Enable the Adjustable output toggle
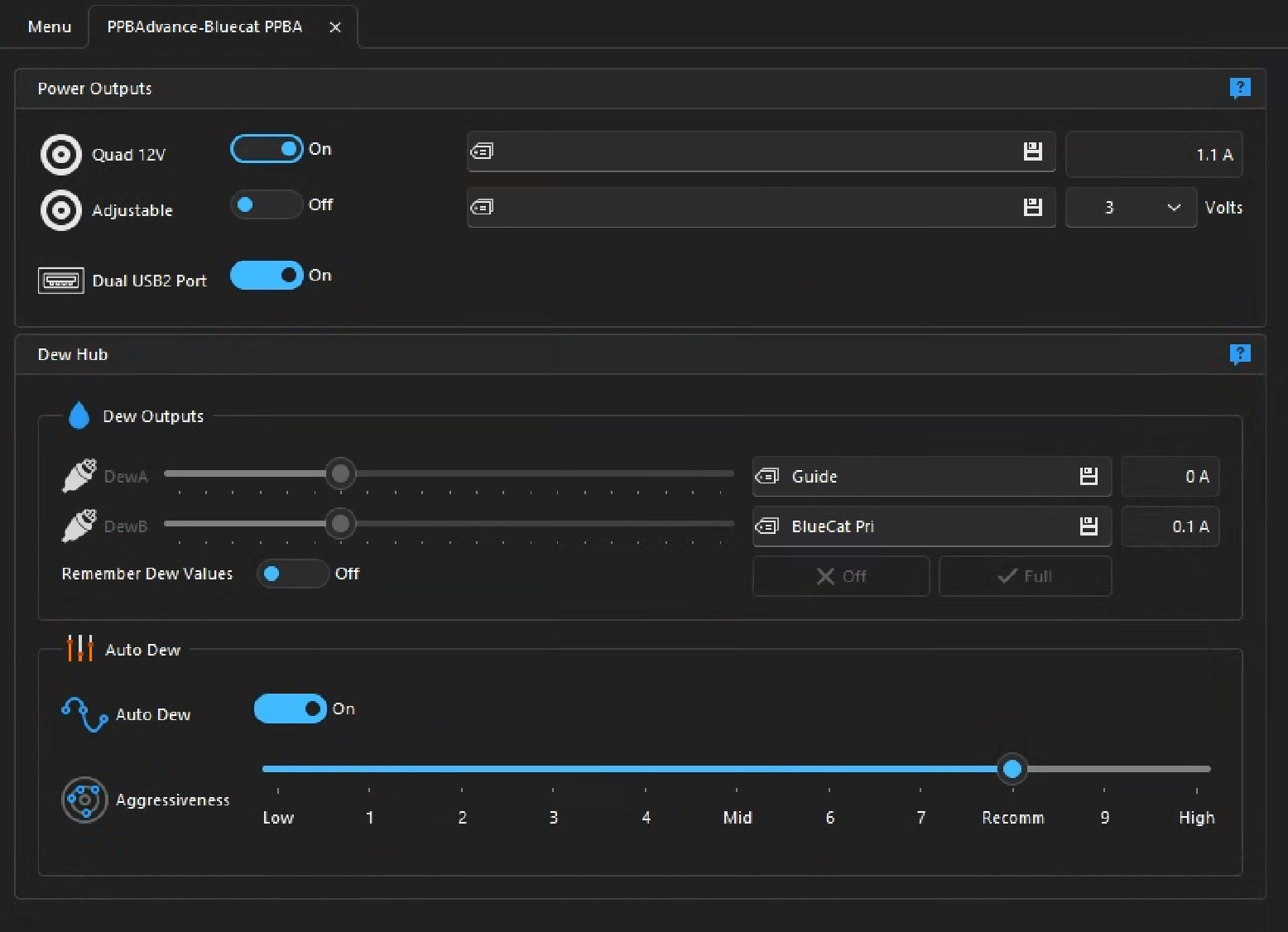Image resolution: width=1288 pixels, height=932 pixels. click(267, 204)
